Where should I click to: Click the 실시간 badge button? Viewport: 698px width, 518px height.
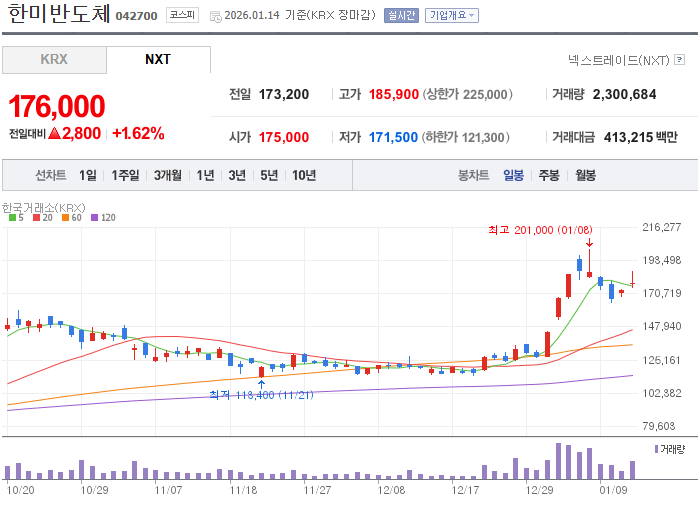pos(401,16)
